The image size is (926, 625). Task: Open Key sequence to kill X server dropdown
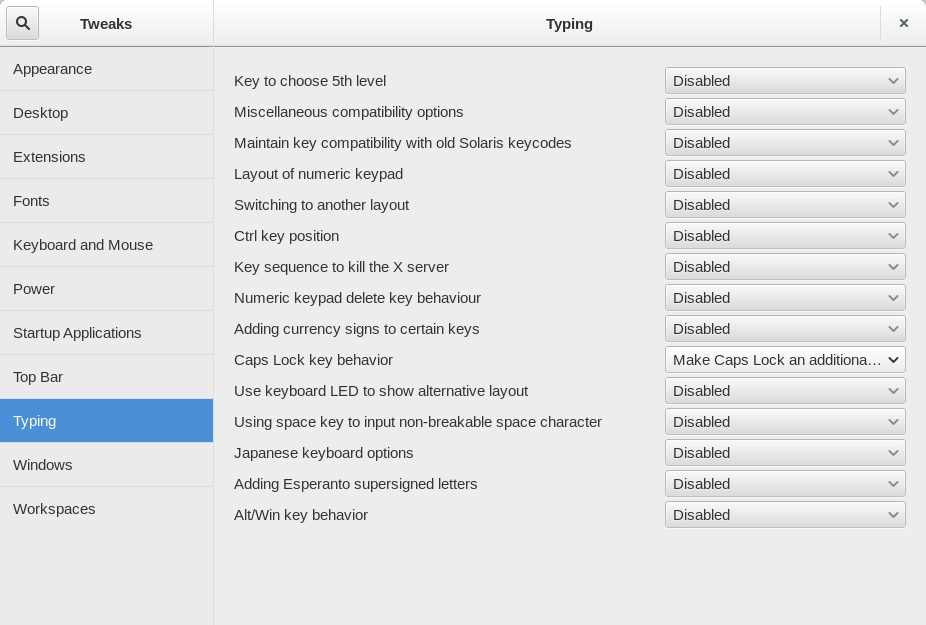tap(785, 267)
